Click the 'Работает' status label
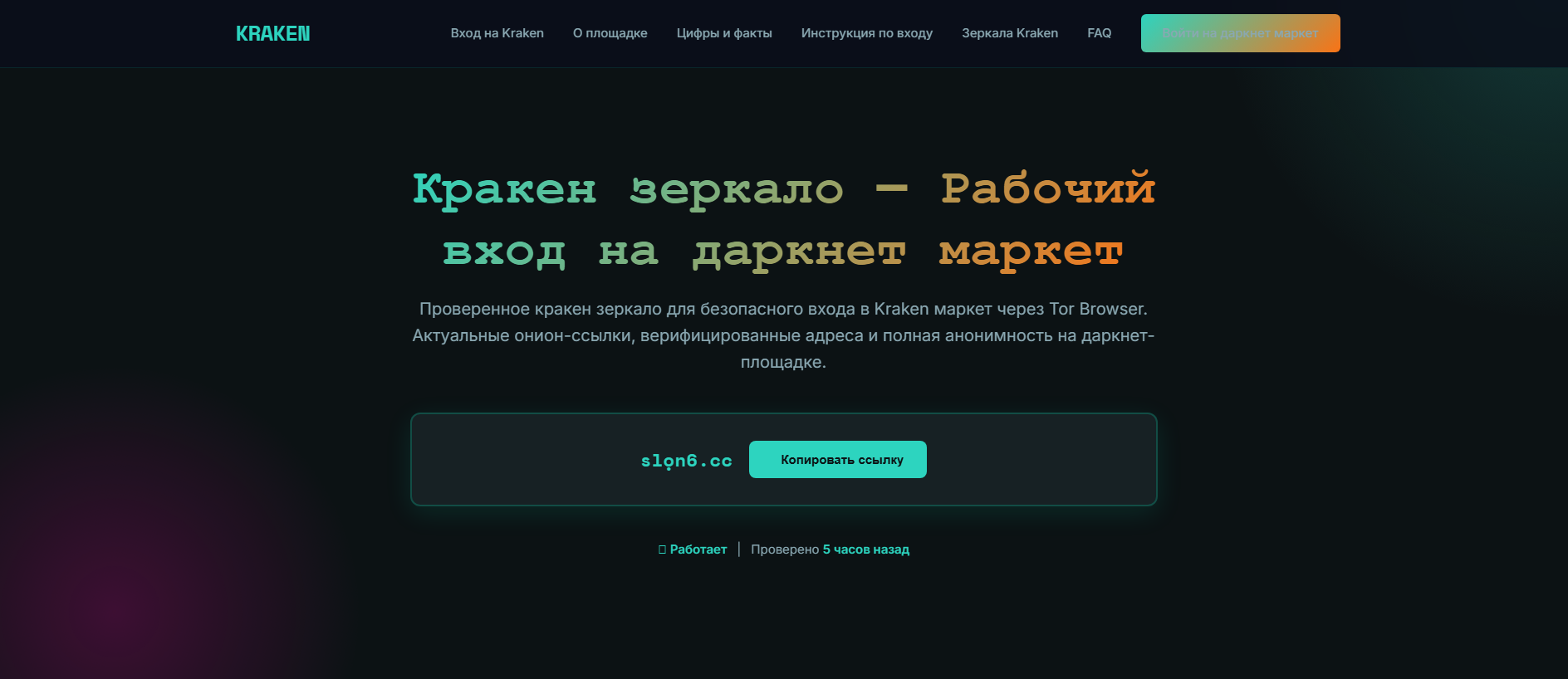The height and width of the screenshot is (679, 1568). tap(698, 550)
